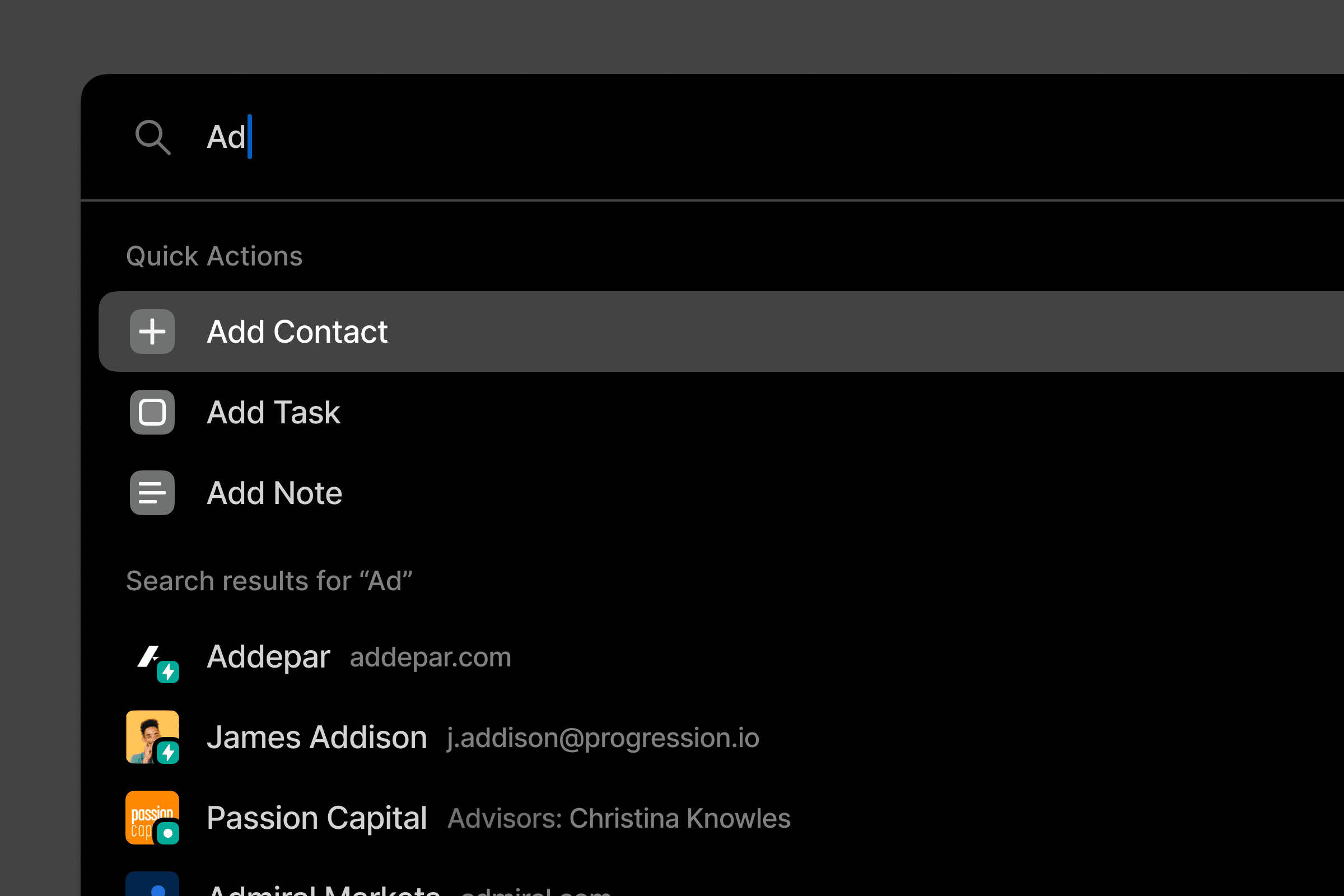Click the magnifying glass search icon
The width and height of the screenshot is (1344, 896).
pyautogui.click(x=152, y=137)
